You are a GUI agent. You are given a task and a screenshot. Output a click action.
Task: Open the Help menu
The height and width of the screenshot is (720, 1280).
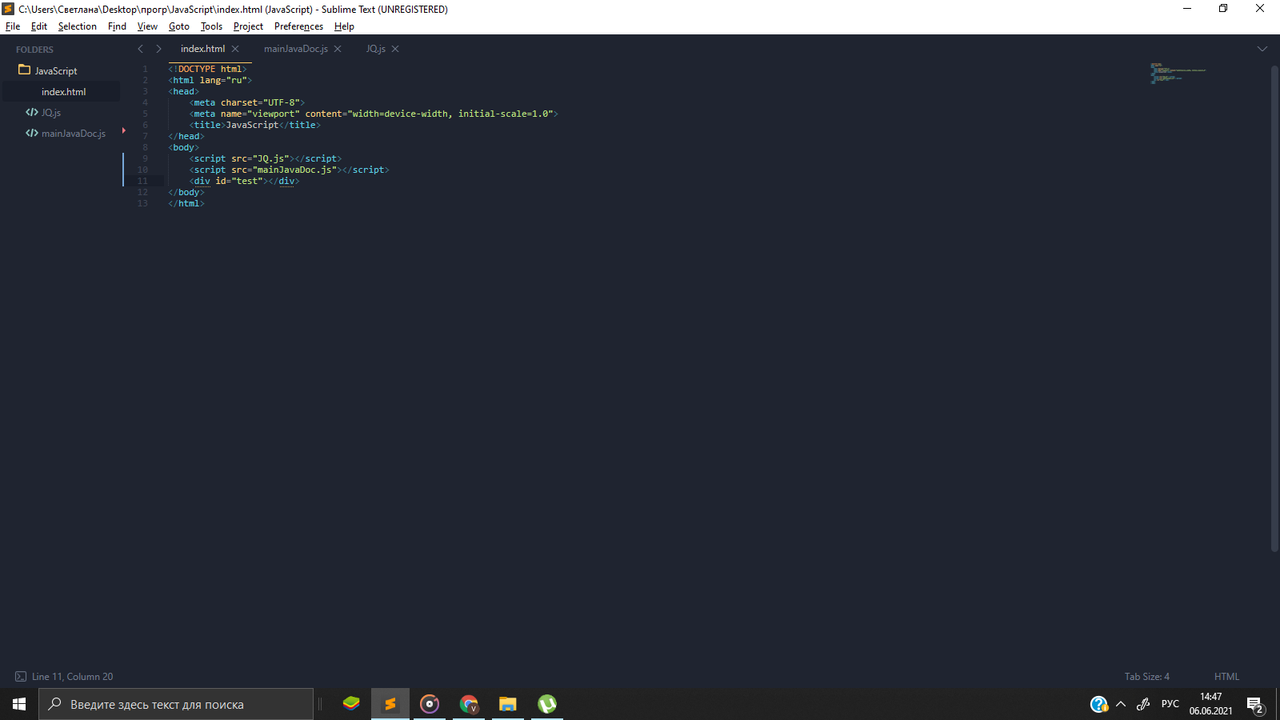pos(344,26)
